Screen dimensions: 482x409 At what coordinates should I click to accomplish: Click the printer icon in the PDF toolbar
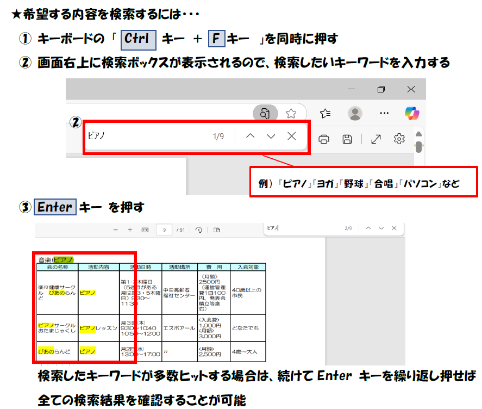[x=324, y=139]
